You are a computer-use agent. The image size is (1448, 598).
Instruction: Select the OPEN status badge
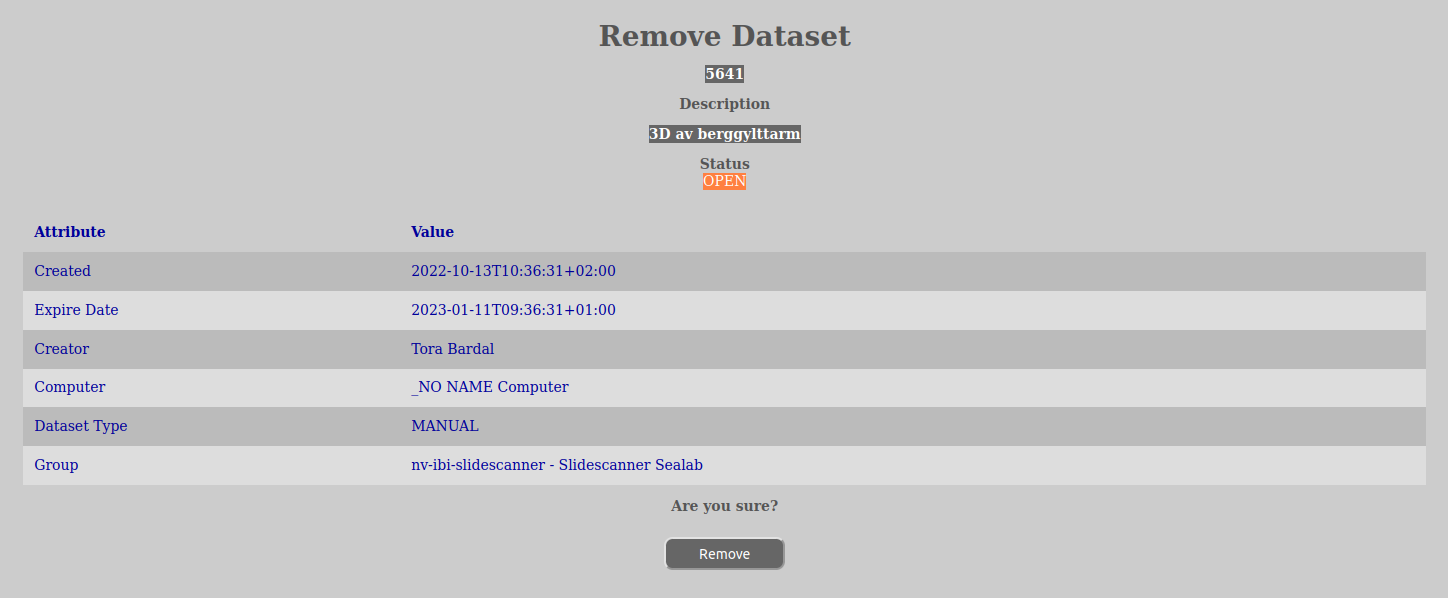click(x=724, y=181)
